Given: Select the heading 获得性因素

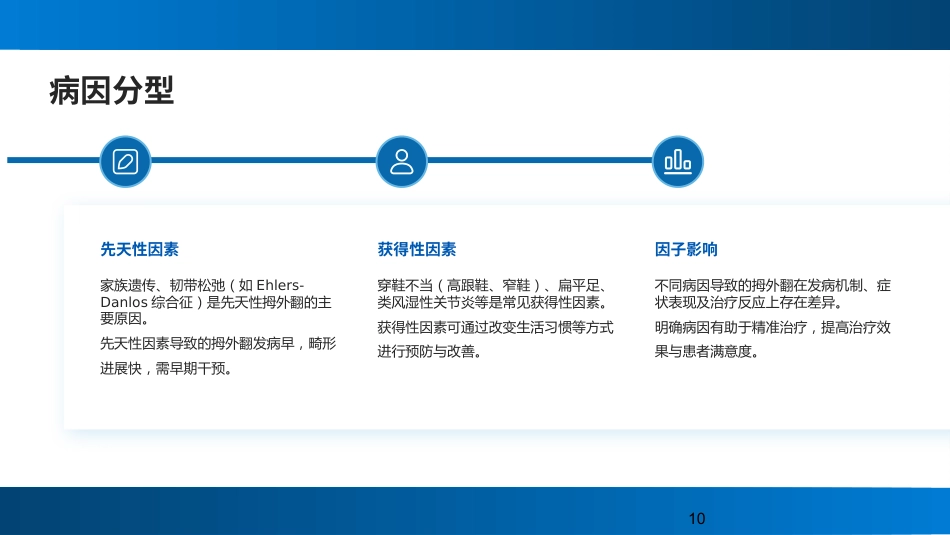Looking at the screenshot, I should click(x=417, y=249).
